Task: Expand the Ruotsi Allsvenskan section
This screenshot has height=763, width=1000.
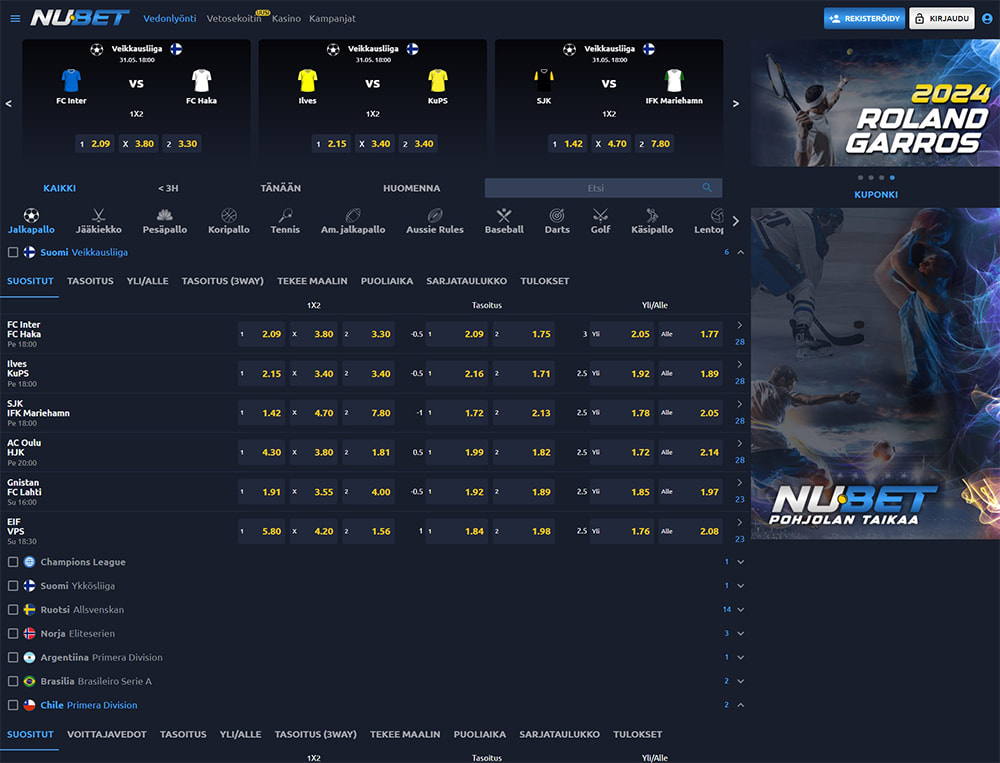Action: point(740,610)
